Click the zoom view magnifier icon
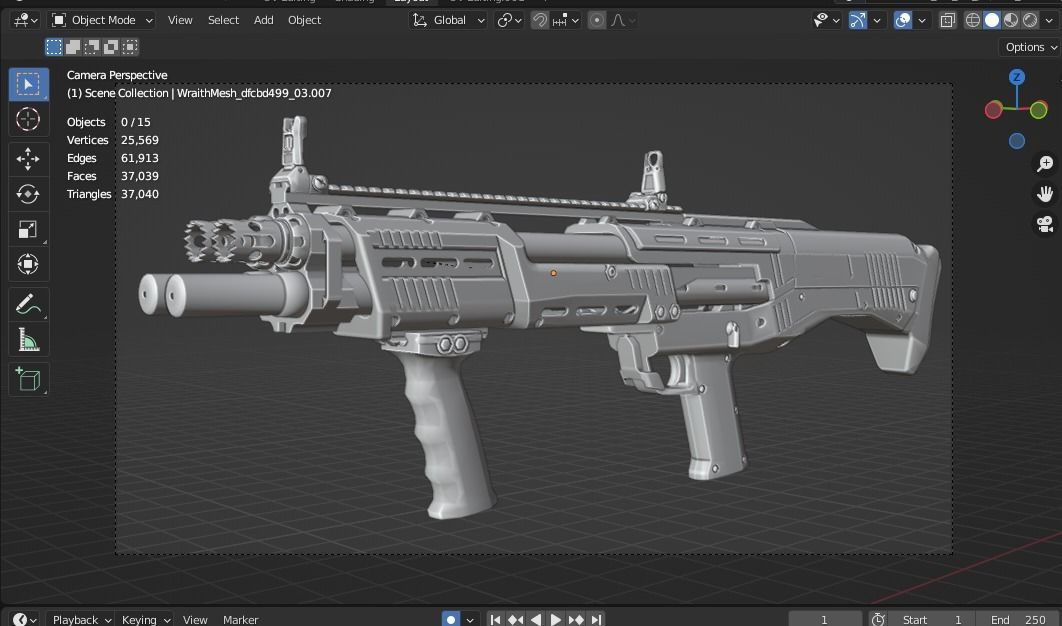The height and width of the screenshot is (626, 1062). [1045, 163]
